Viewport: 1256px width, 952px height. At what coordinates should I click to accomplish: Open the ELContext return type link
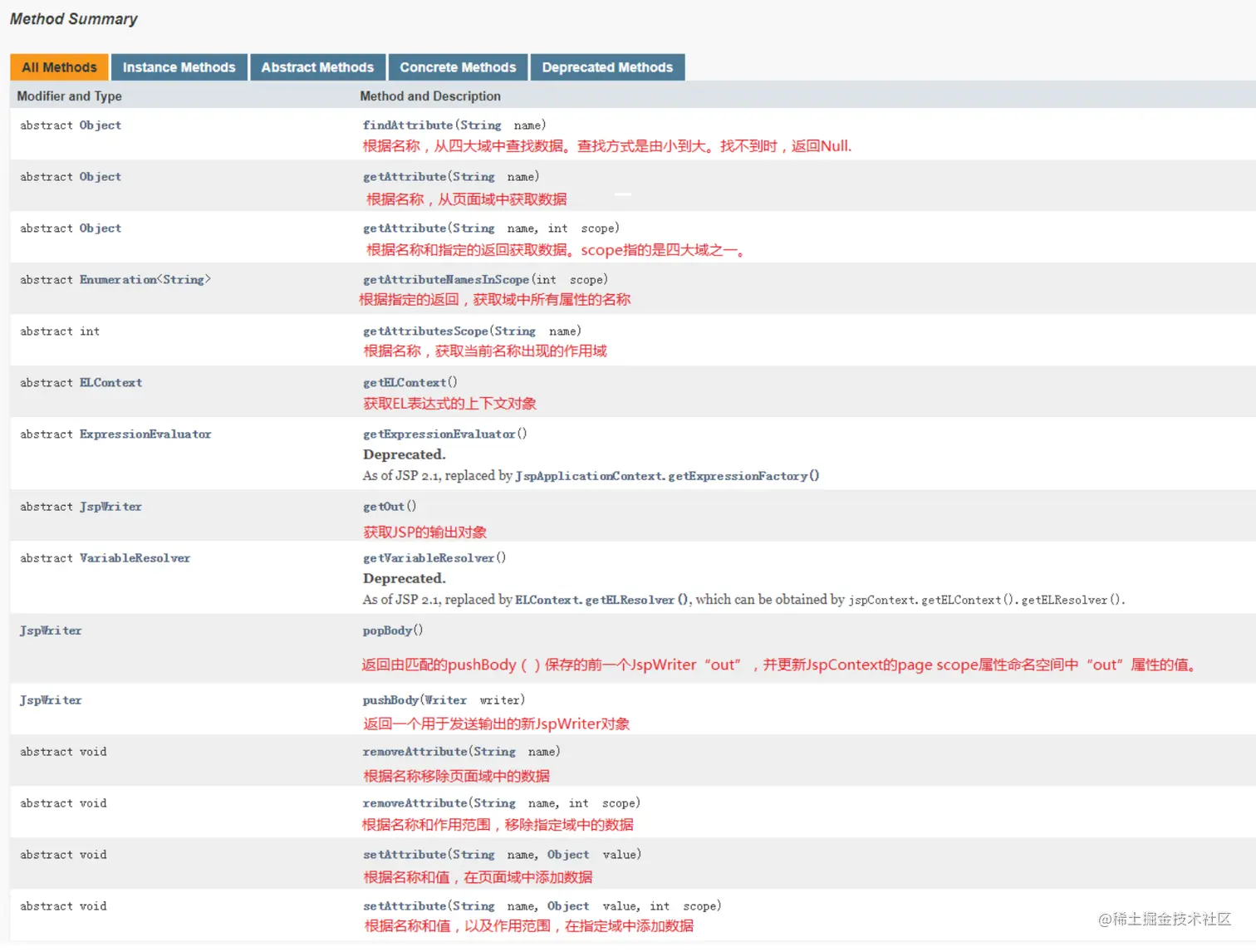110,383
